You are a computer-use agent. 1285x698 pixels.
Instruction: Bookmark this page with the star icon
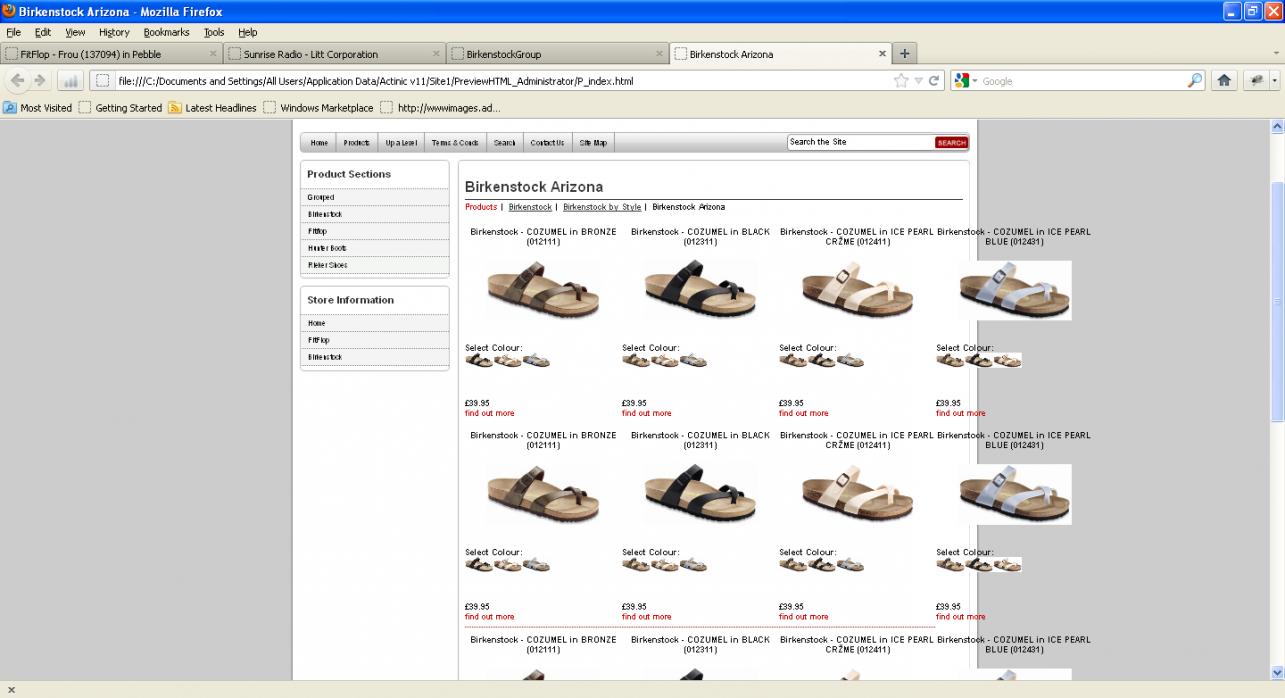(x=901, y=81)
